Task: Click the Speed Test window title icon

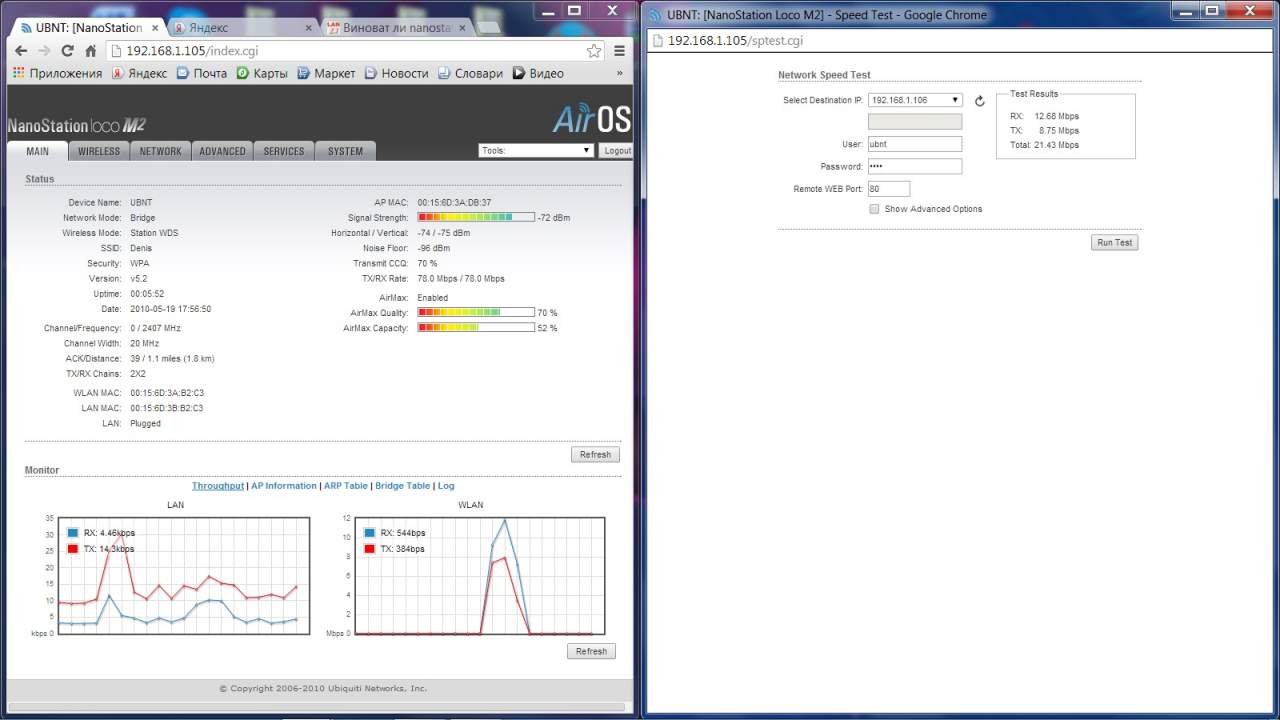Action: 655,15
